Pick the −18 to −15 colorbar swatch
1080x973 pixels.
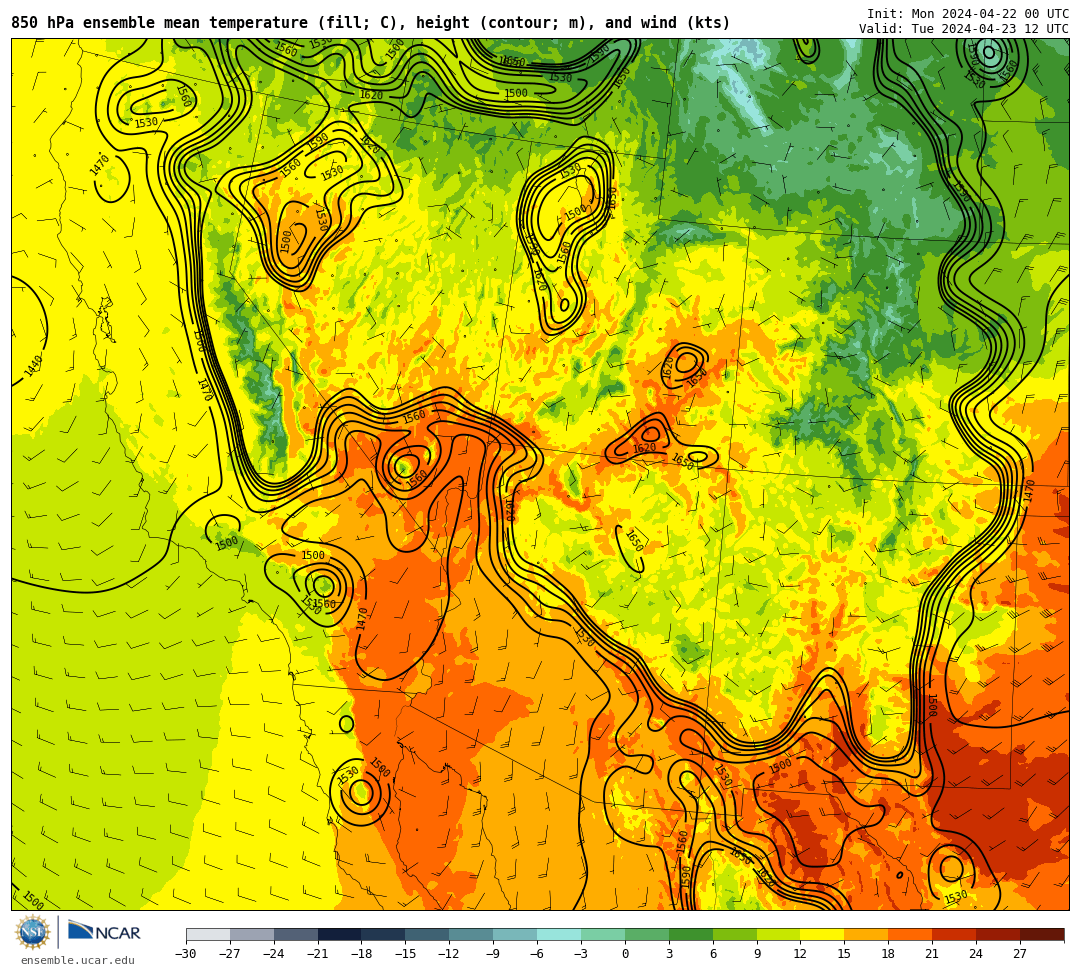[x=384, y=934]
